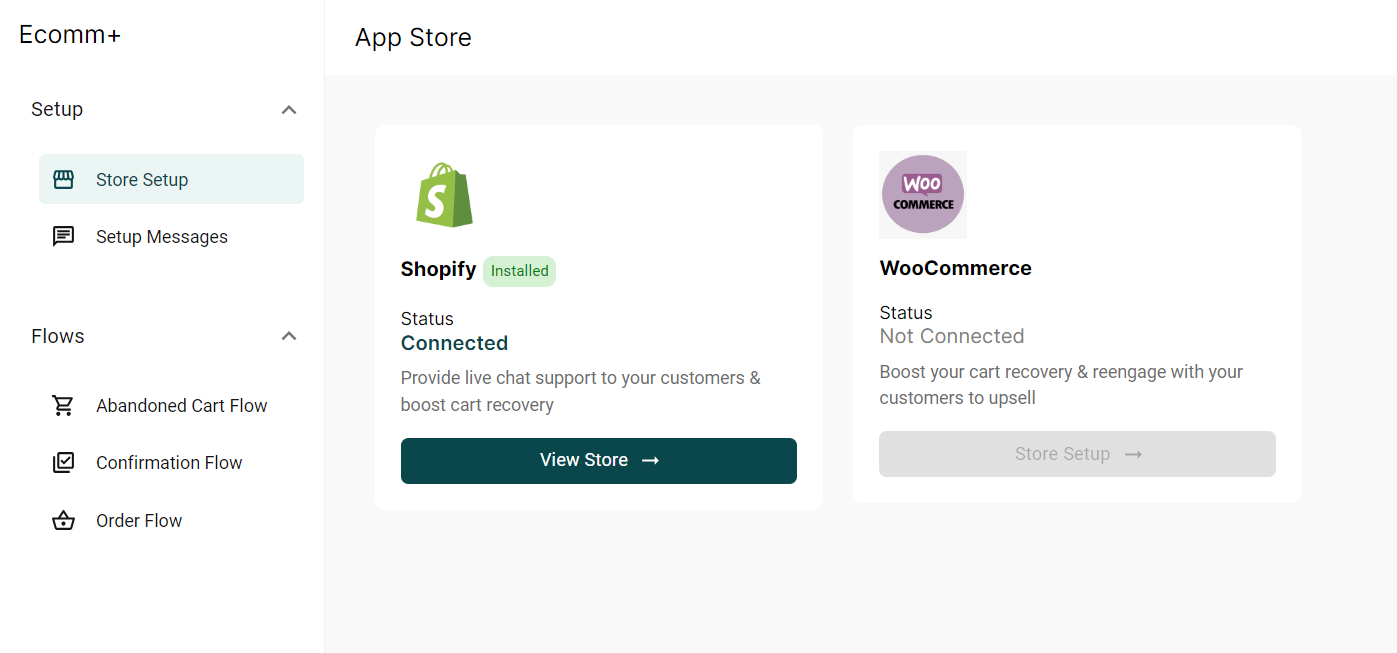Click the Shopify bag logo
Image resolution: width=1397 pixels, height=653 pixels.
444,195
